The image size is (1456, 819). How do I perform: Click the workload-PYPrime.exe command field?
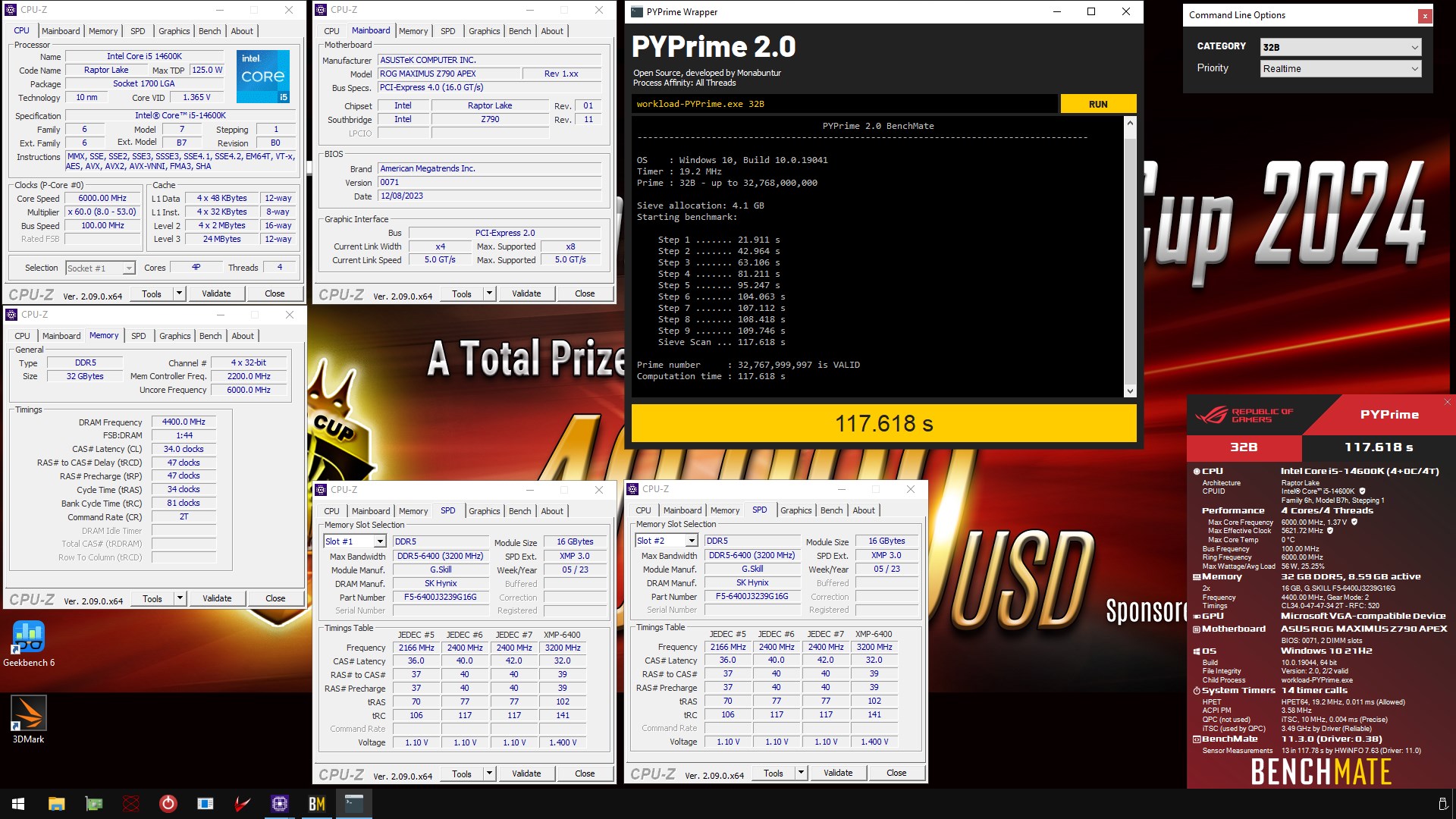coord(844,104)
